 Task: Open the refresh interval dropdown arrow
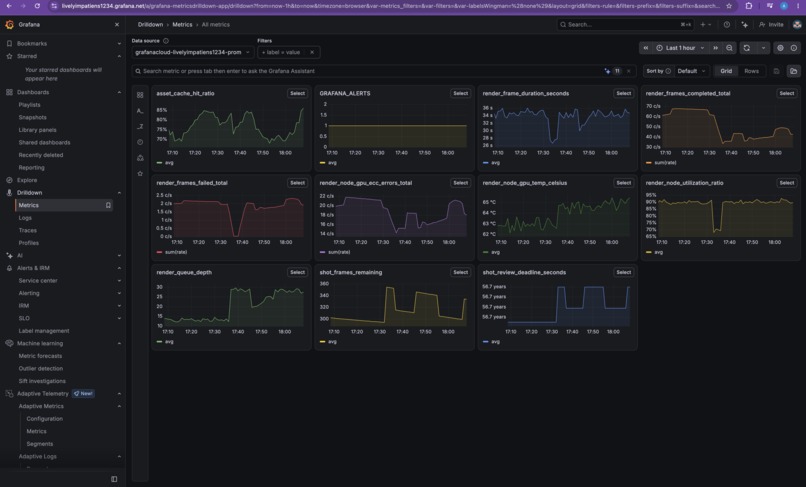pyautogui.click(x=763, y=48)
